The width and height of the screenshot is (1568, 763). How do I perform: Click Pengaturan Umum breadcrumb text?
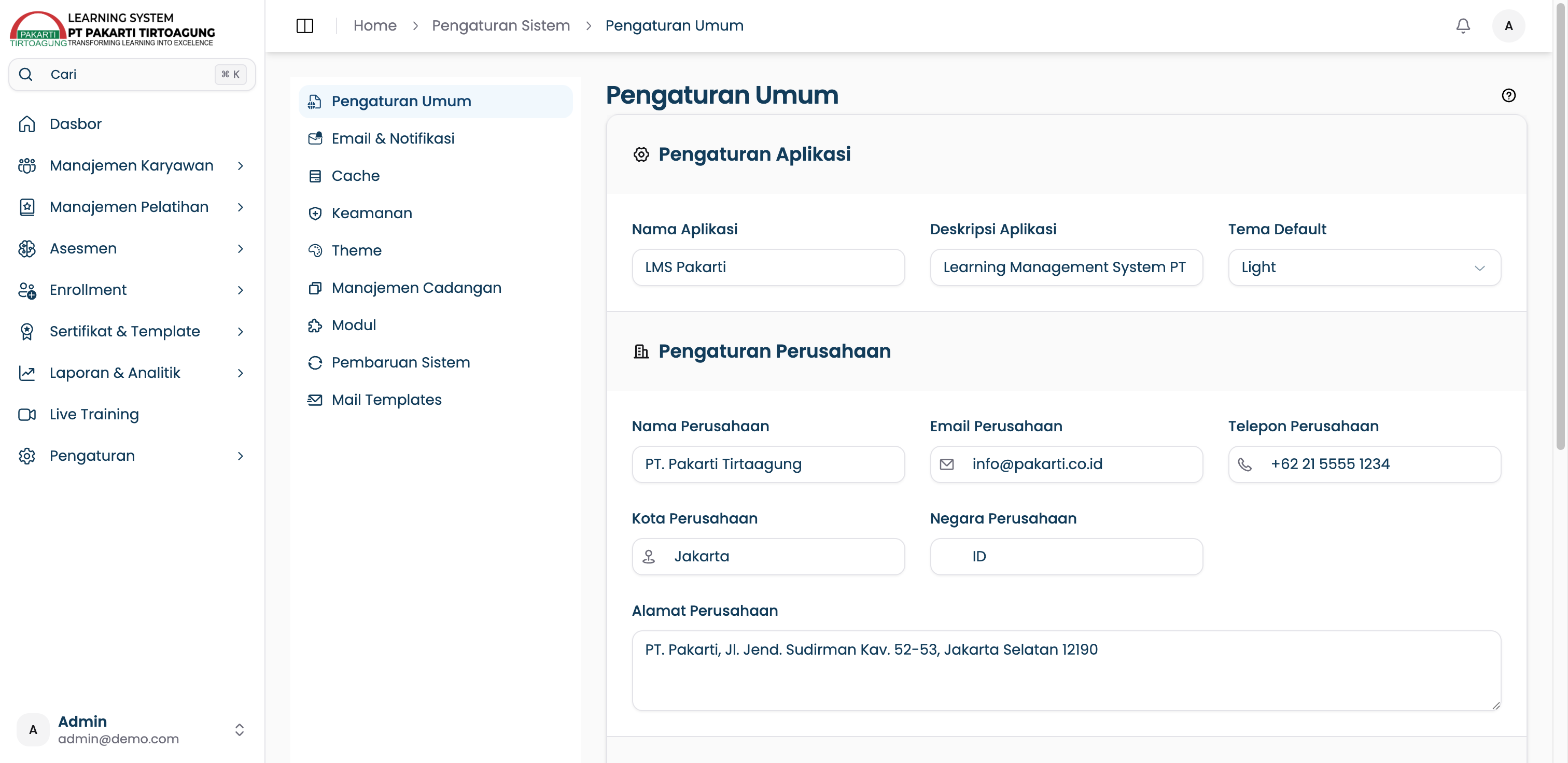[674, 25]
